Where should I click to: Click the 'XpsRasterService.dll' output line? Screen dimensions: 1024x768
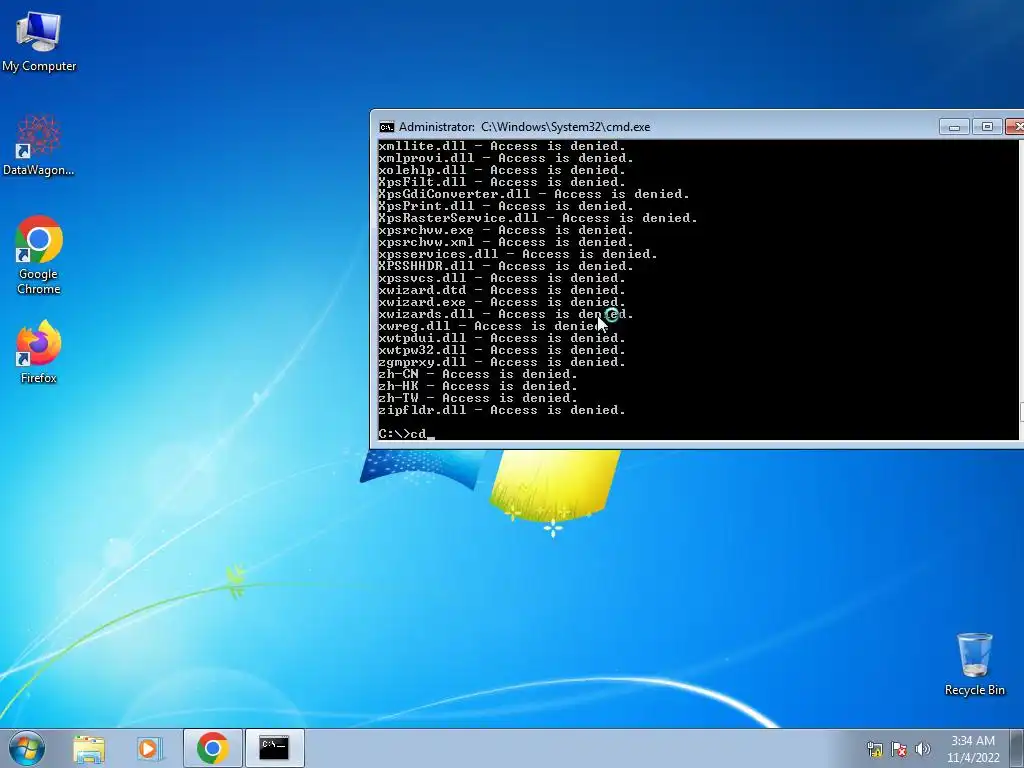[x=537, y=218]
